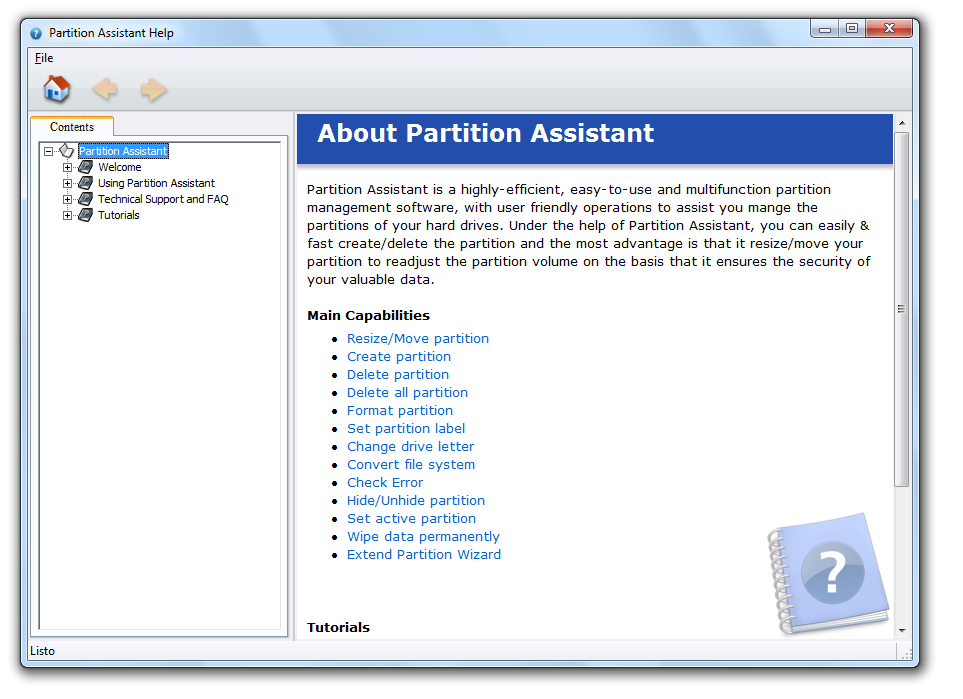
Task: Open the Resize/Move partition link
Action: tap(418, 338)
